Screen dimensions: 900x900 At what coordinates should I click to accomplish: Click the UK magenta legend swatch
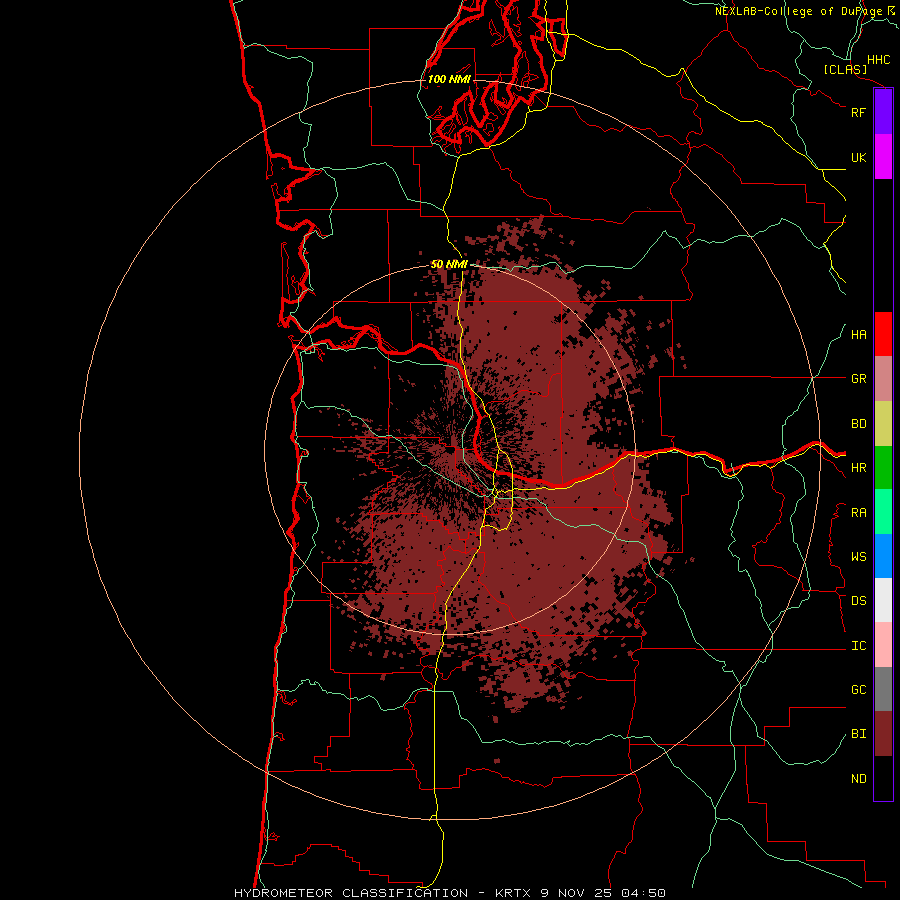pyautogui.click(x=883, y=157)
